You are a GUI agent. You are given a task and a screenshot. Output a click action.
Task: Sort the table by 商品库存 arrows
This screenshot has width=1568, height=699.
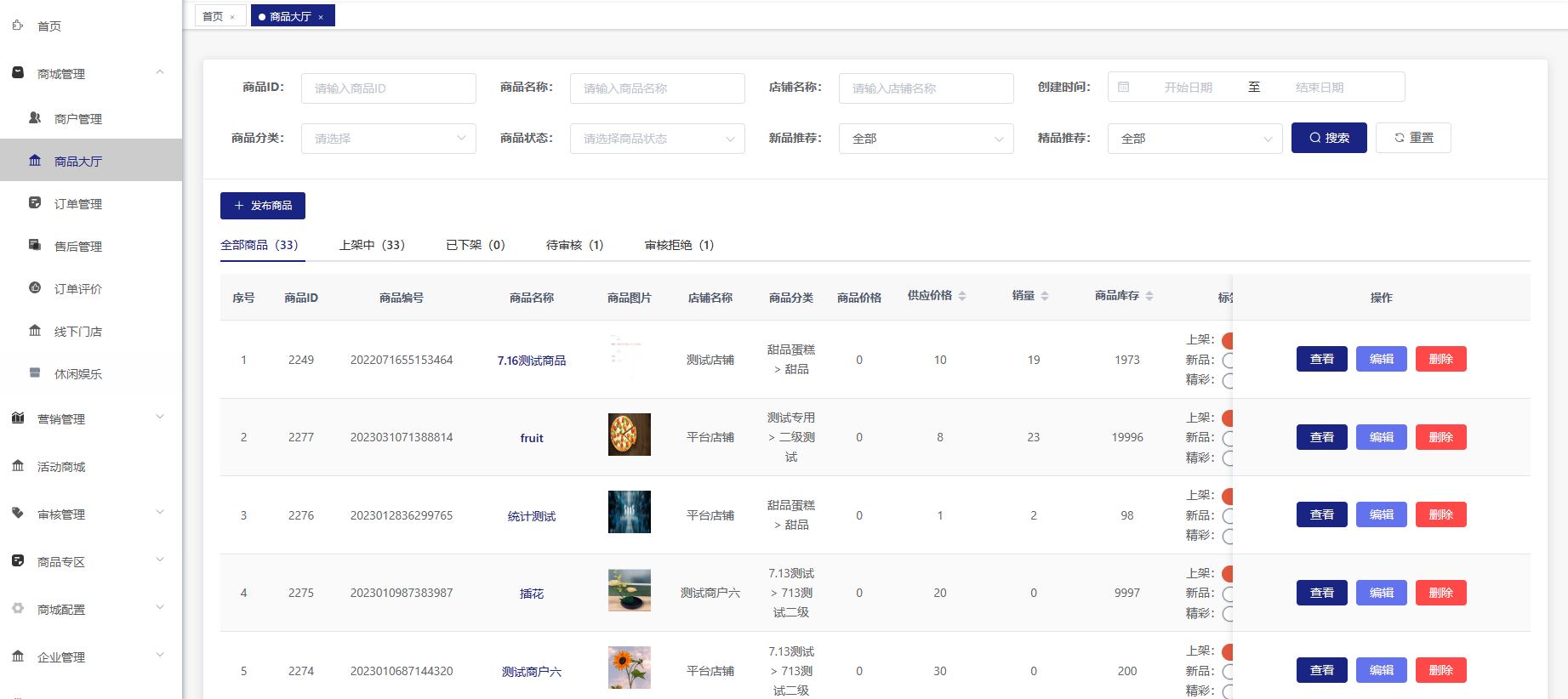(1149, 296)
